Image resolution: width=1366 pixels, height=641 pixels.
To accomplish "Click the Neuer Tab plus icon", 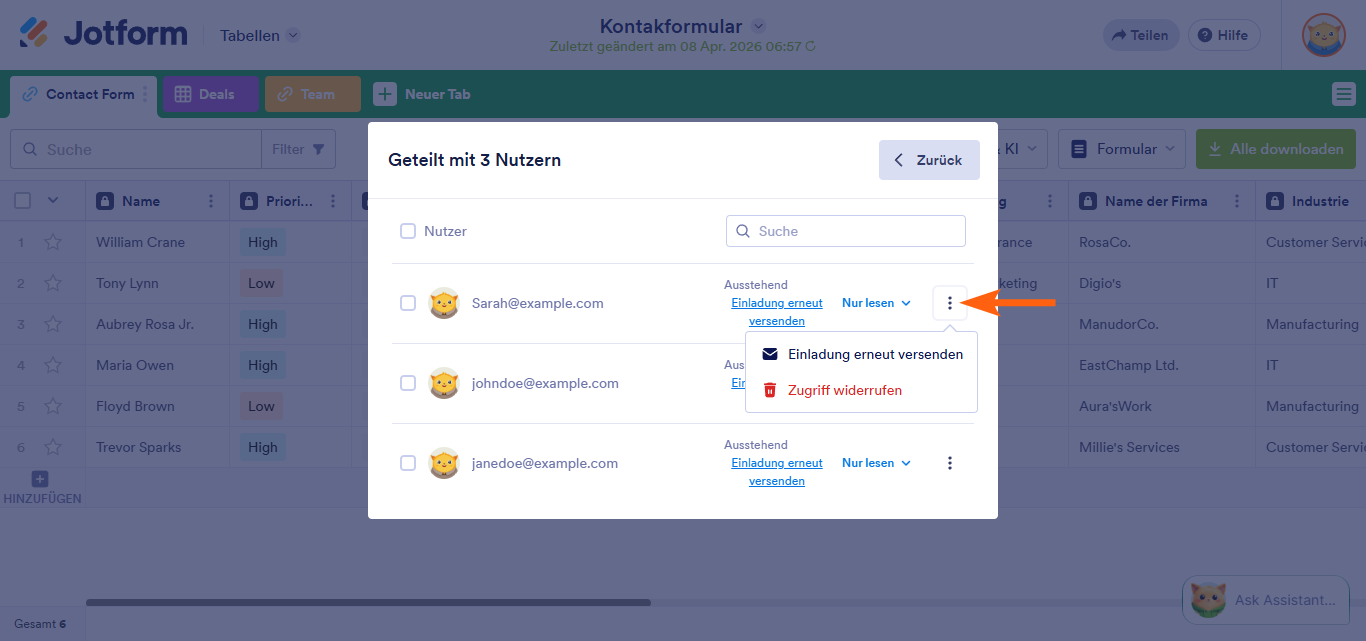I will click(x=384, y=93).
